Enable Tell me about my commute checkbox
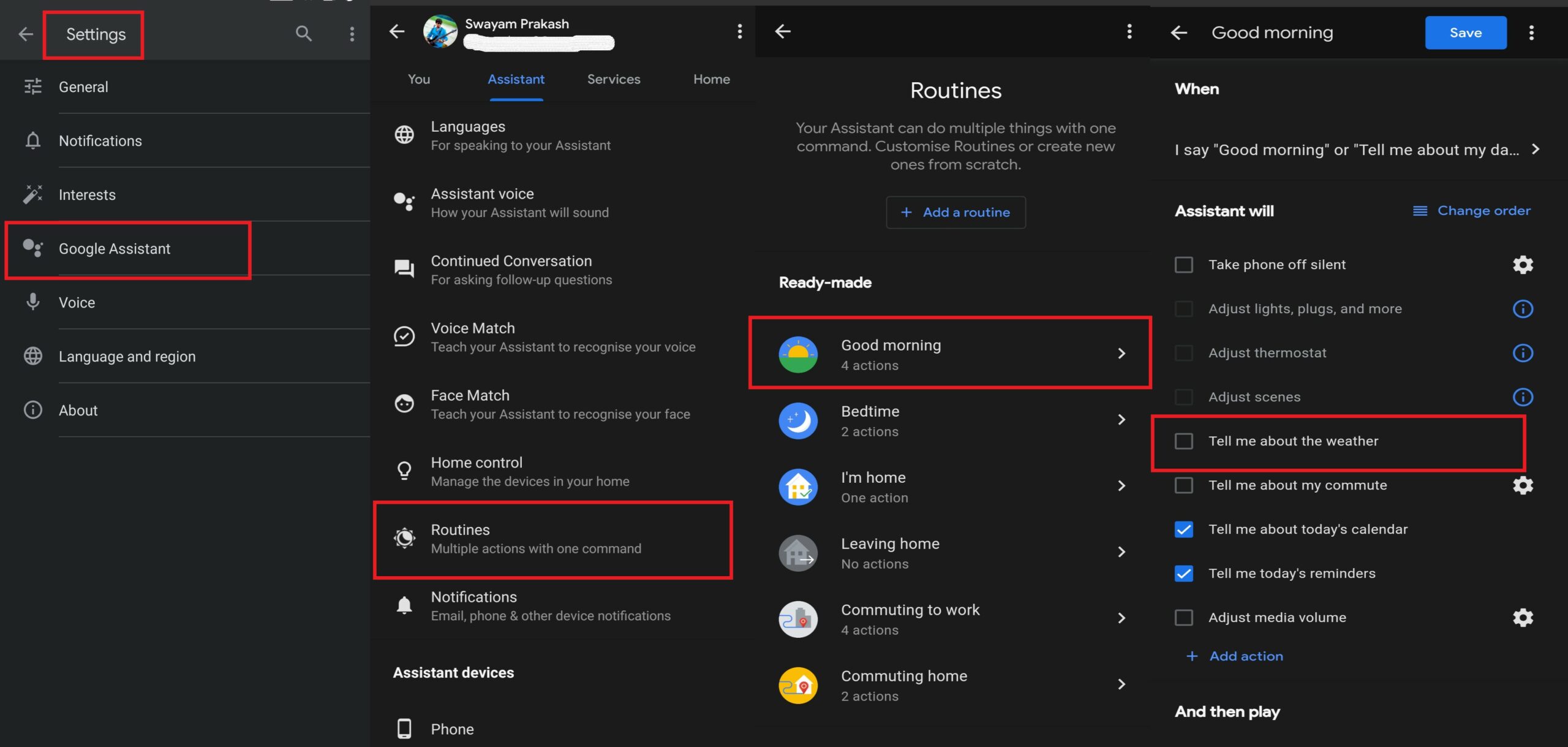1568x747 pixels. [x=1183, y=485]
